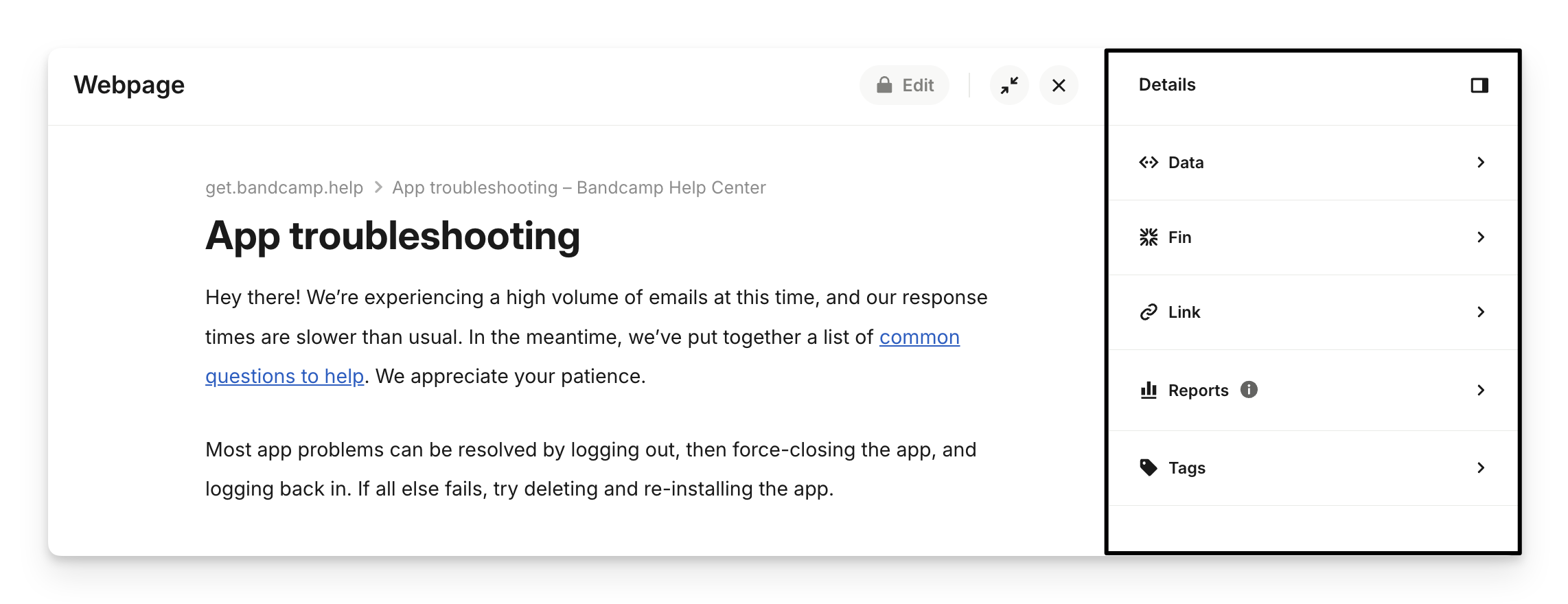Viewport: 1568px width, 604px height.
Task: Click the Link chain icon
Action: click(1149, 312)
